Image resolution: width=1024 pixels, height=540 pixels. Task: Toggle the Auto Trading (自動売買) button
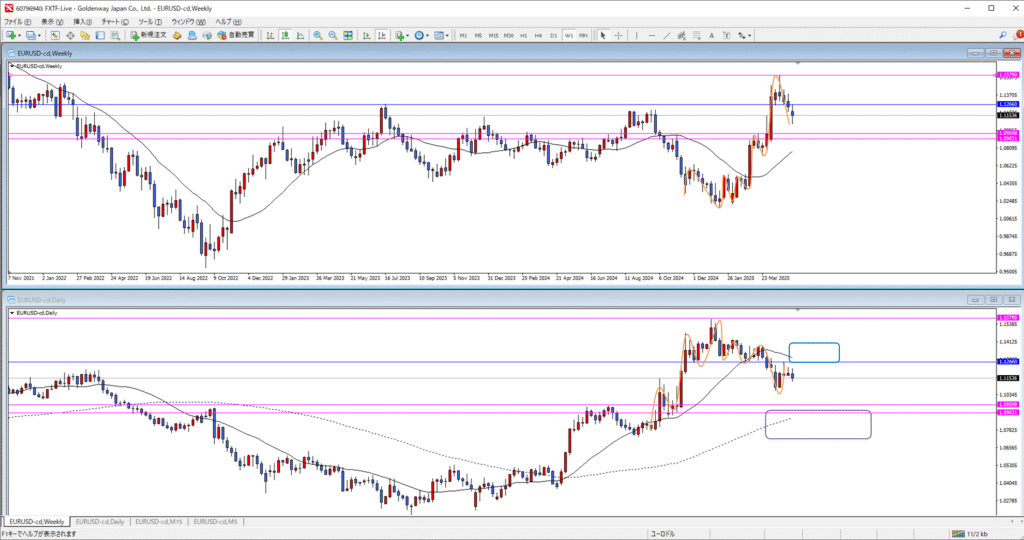click(x=235, y=35)
